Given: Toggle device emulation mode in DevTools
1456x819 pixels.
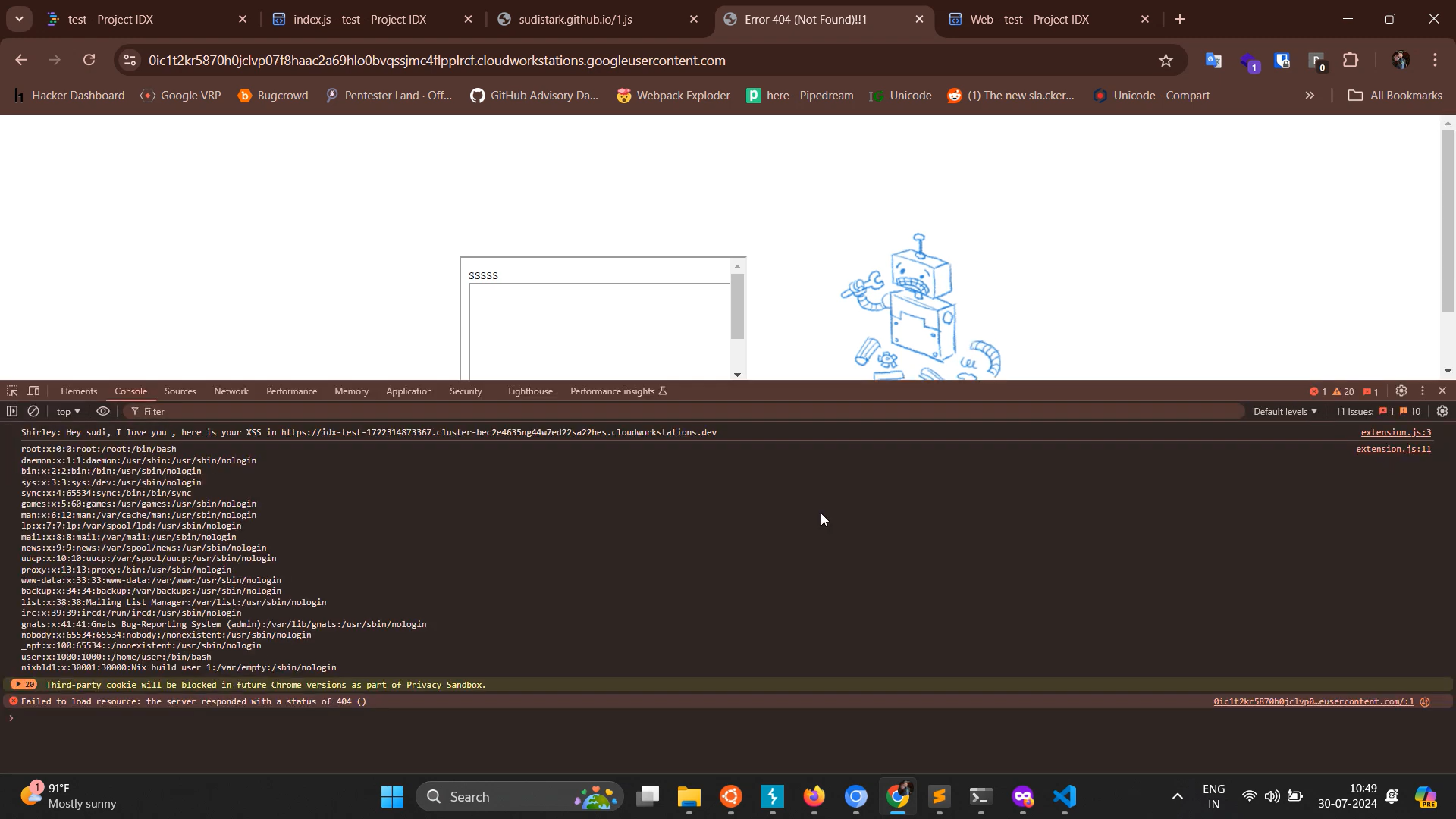Looking at the screenshot, I should [33, 391].
